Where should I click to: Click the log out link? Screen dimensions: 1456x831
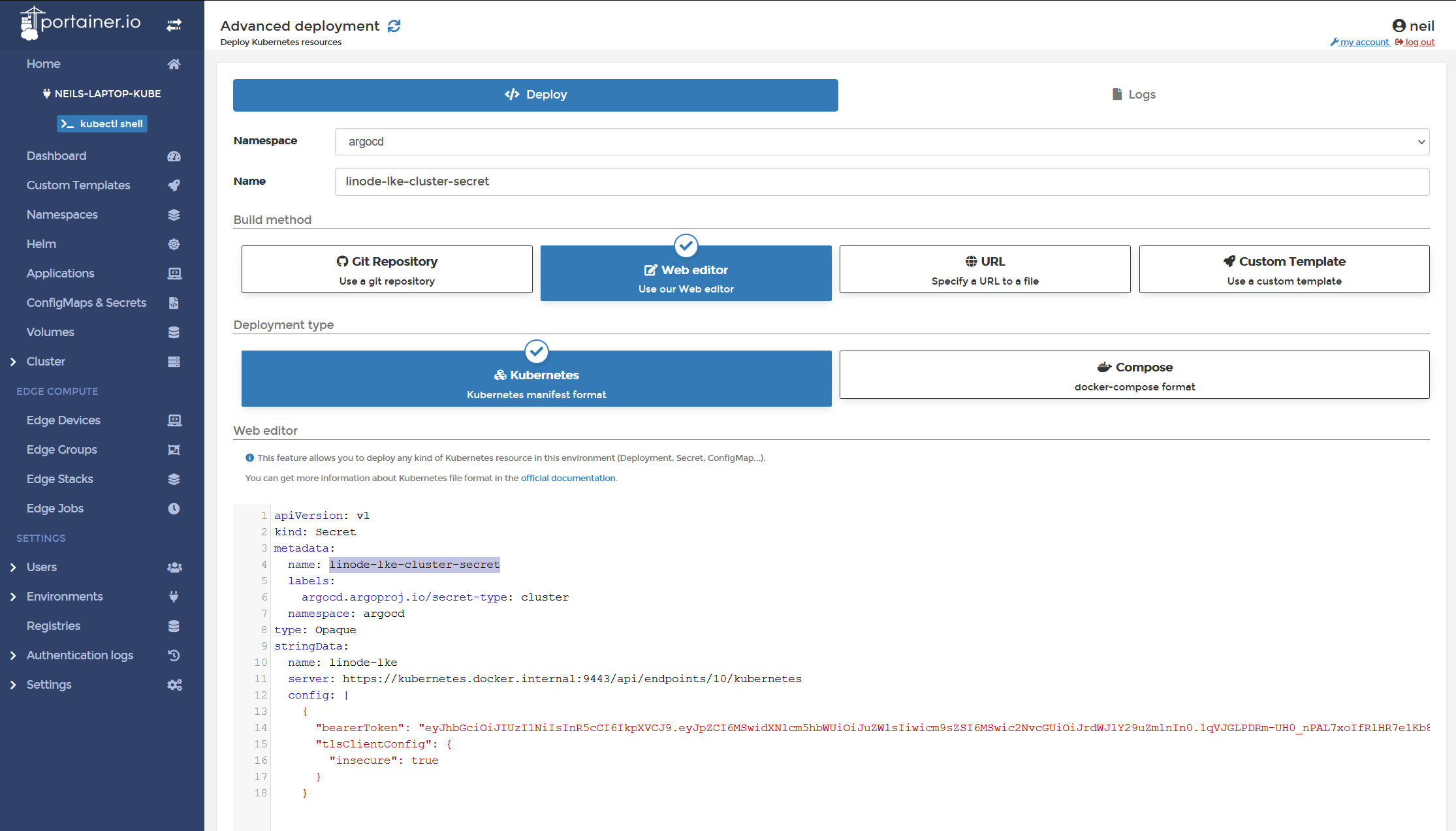click(x=1415, y=42)
